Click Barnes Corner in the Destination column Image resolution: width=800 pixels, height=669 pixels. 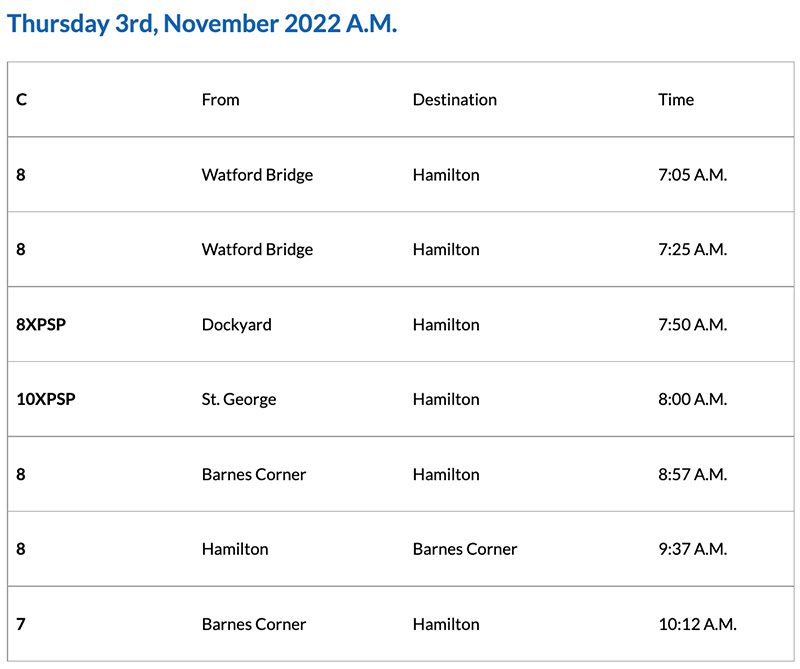pos(465,549)
